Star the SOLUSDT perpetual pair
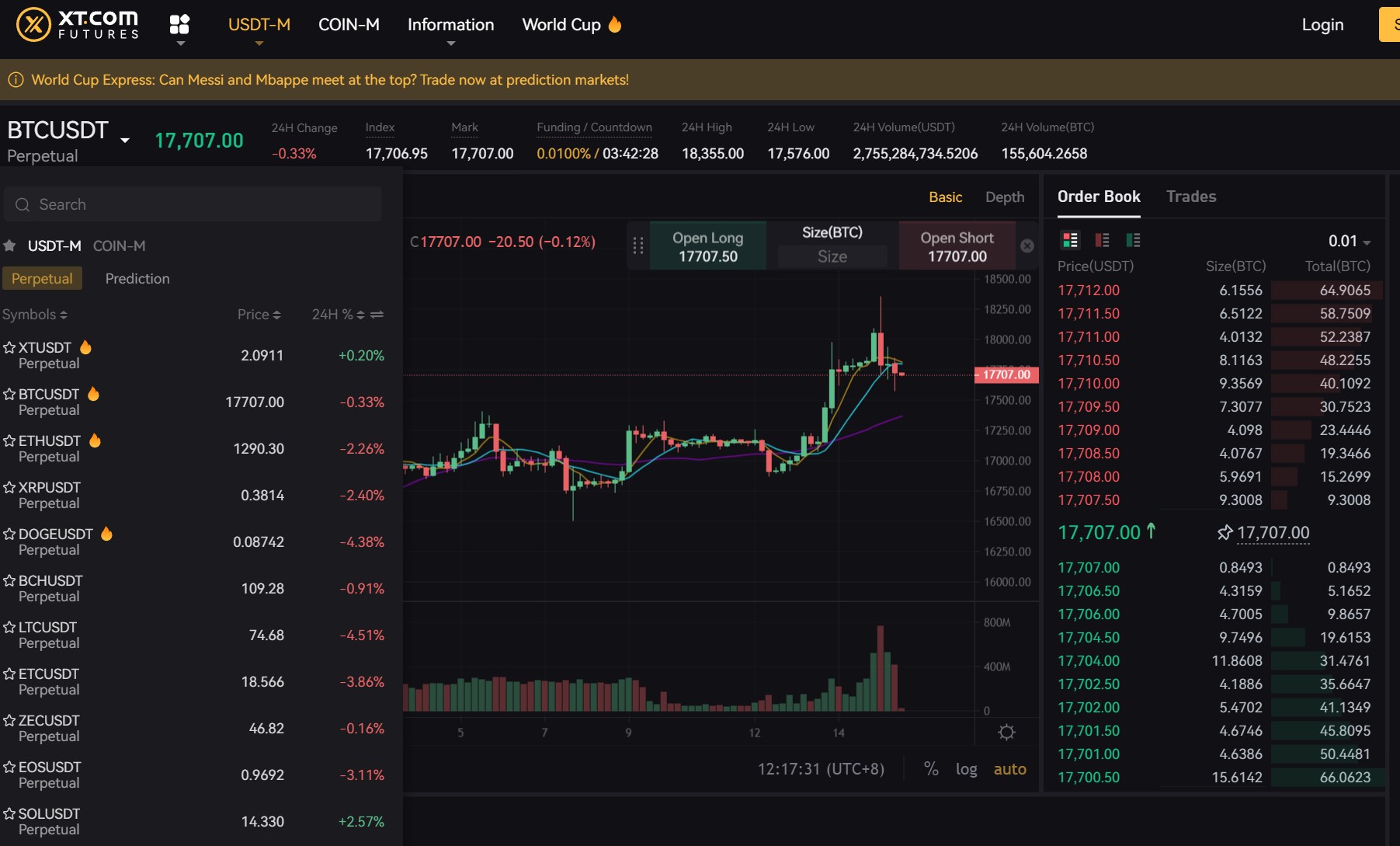This screenshot has width=1400, height=846. click(9, 813)
